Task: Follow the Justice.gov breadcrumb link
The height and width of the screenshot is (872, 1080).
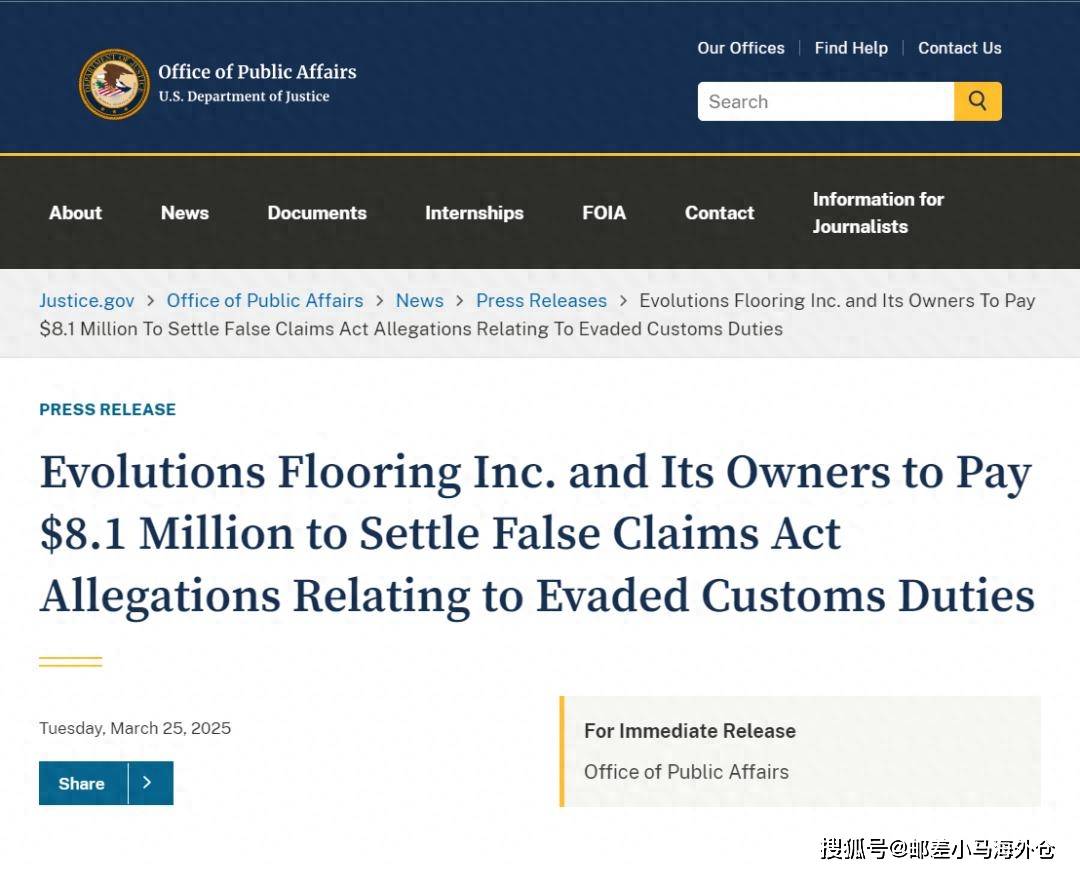Action: pyautogui.click(x=87, y=301)
